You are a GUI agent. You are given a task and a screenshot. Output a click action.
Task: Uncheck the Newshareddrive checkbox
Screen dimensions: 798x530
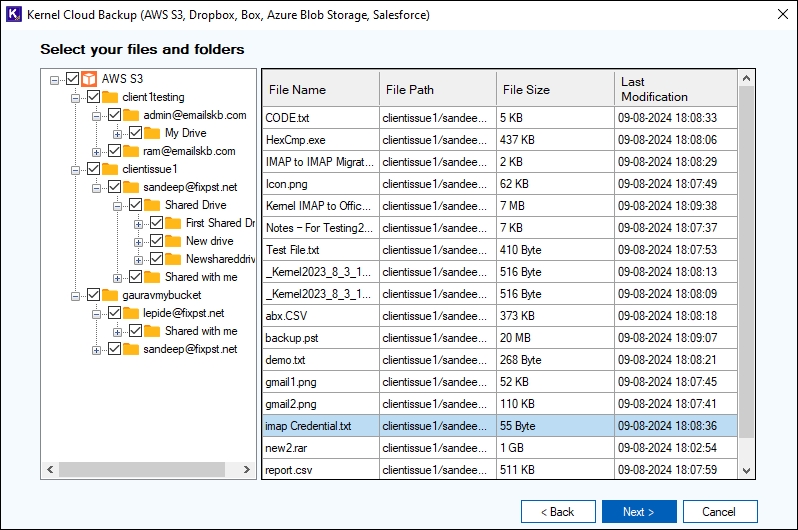pyautogui.click(x=157, y=259)
